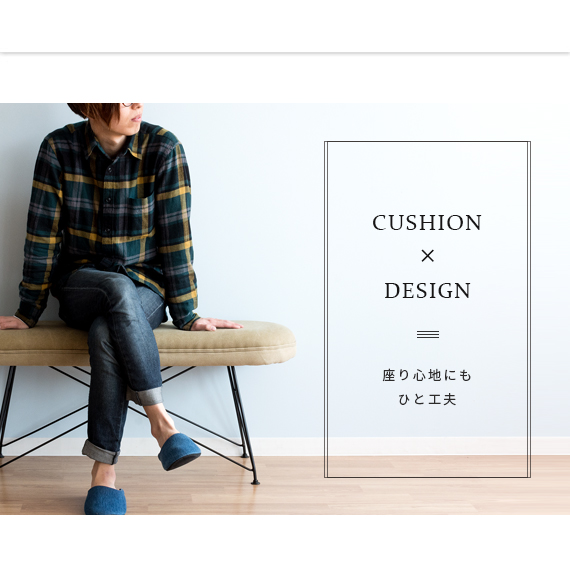Click the blue slipper resting on the floor
The width and height of the screenshot is (570, 570).
tap(105, 500)
